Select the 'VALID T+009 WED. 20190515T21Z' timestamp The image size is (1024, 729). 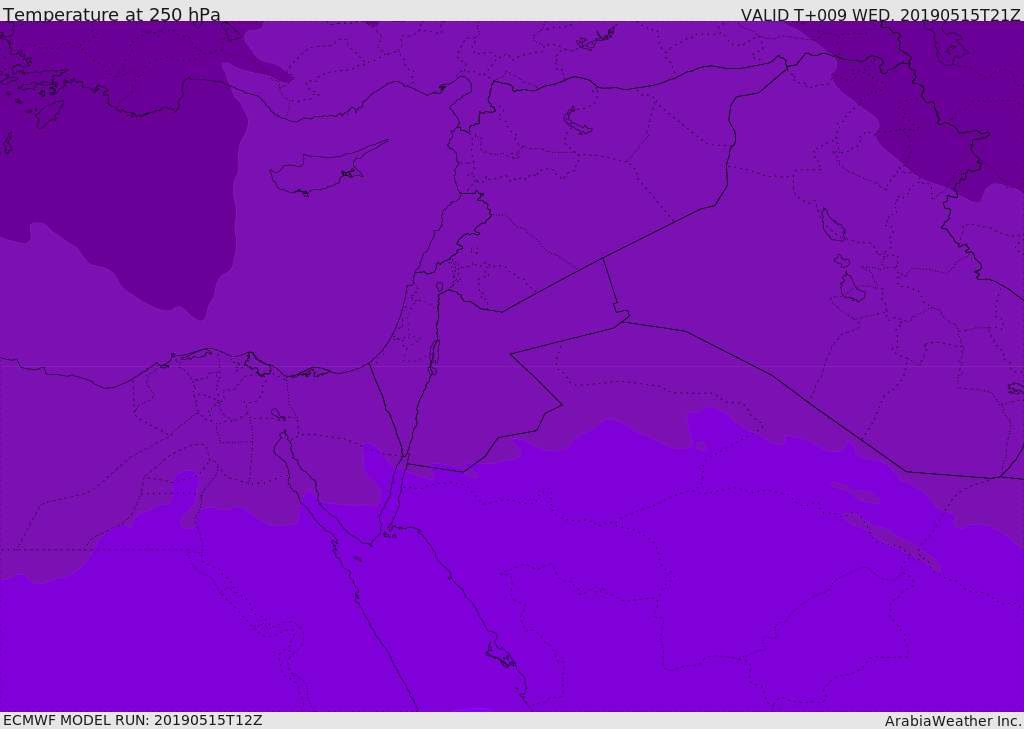[880, 15]
